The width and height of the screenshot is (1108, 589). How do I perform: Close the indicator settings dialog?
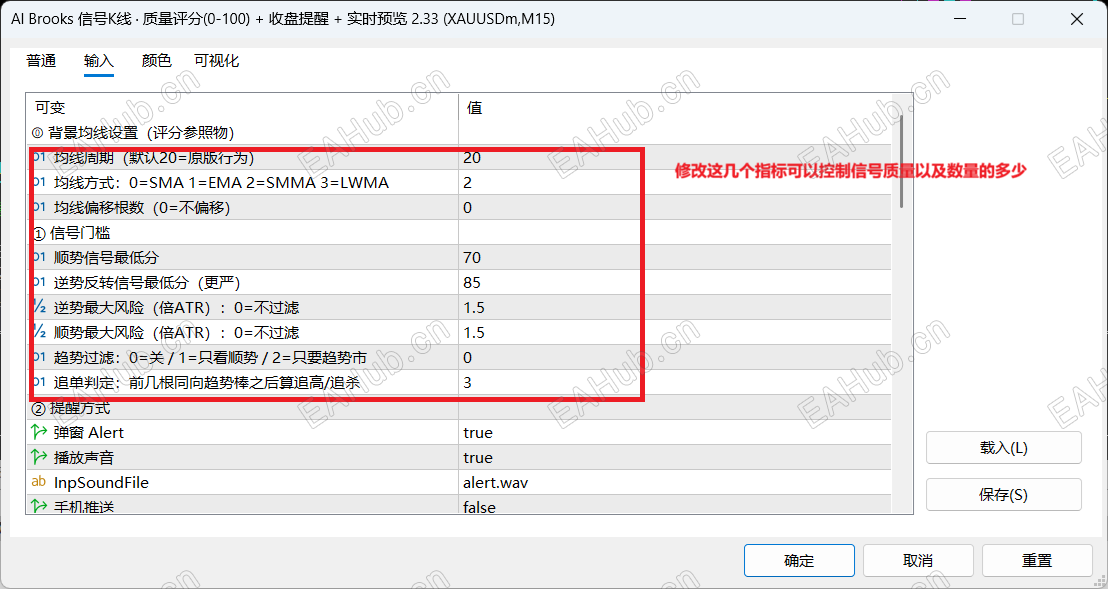coord(1077,19)
